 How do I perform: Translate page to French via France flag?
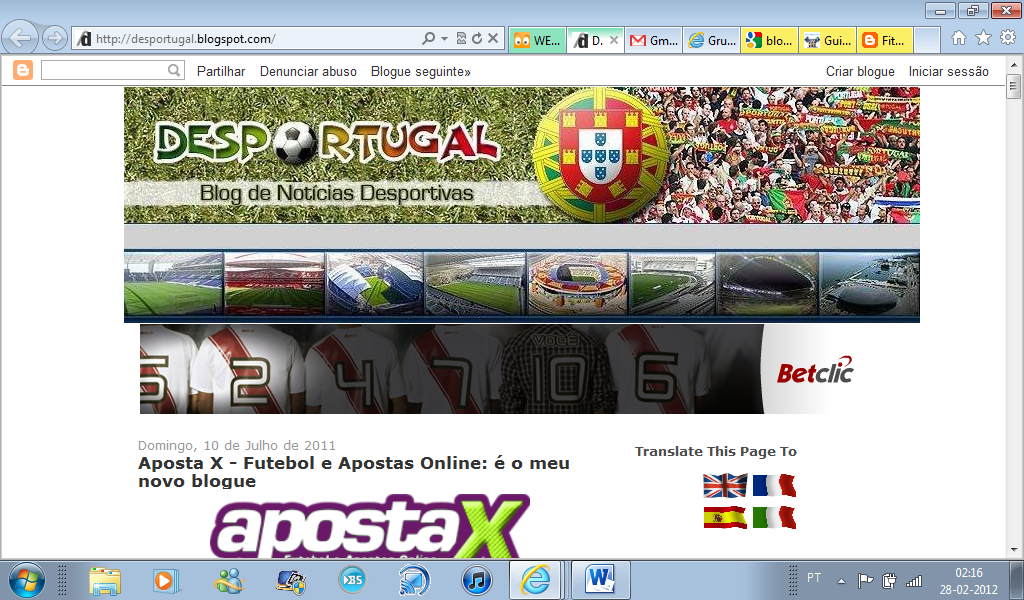pyautogui.click(x=774, y=486)
